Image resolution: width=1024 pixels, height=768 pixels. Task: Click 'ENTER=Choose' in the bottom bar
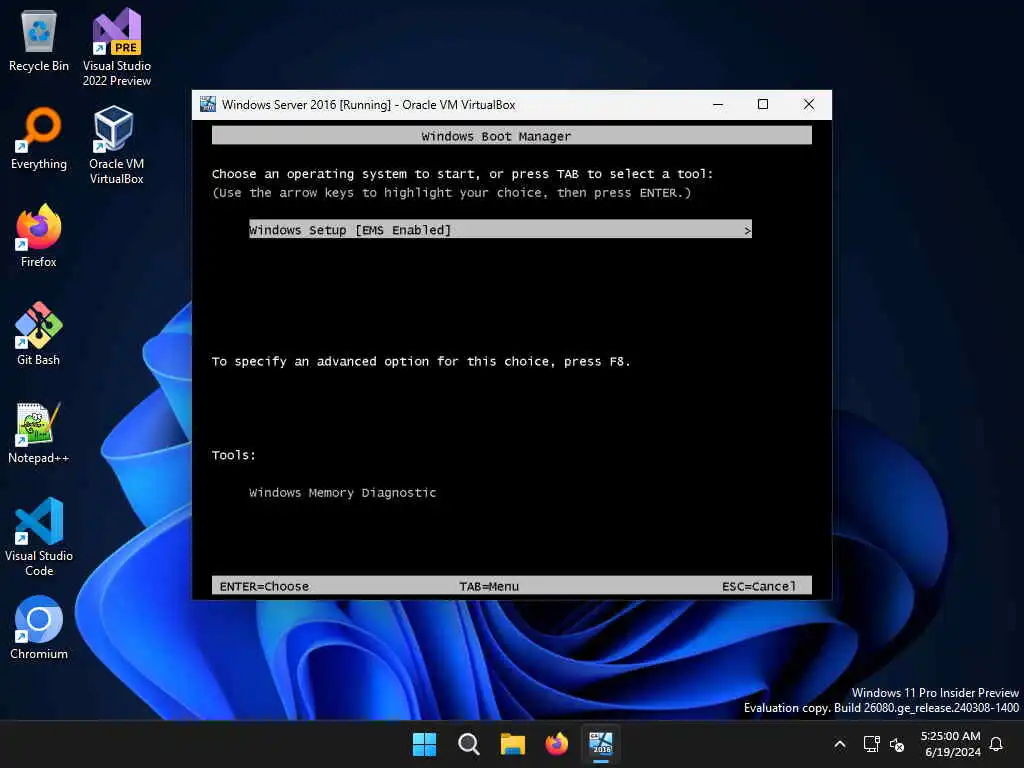(x=264, y=586)
